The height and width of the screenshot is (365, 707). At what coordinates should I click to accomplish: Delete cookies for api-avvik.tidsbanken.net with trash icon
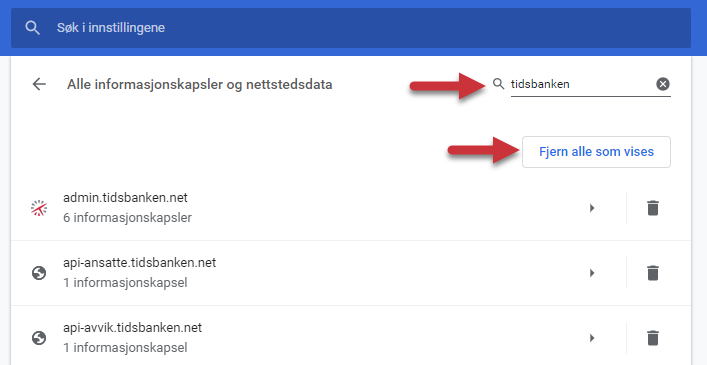(653, 338)
